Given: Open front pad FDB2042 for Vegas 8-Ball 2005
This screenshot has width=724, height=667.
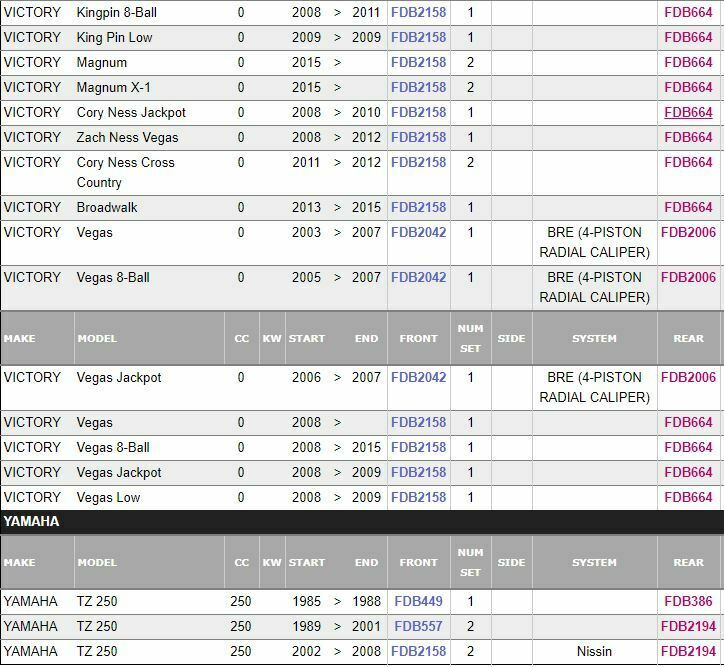Looking at the screenshot, I should click(418, 277).
